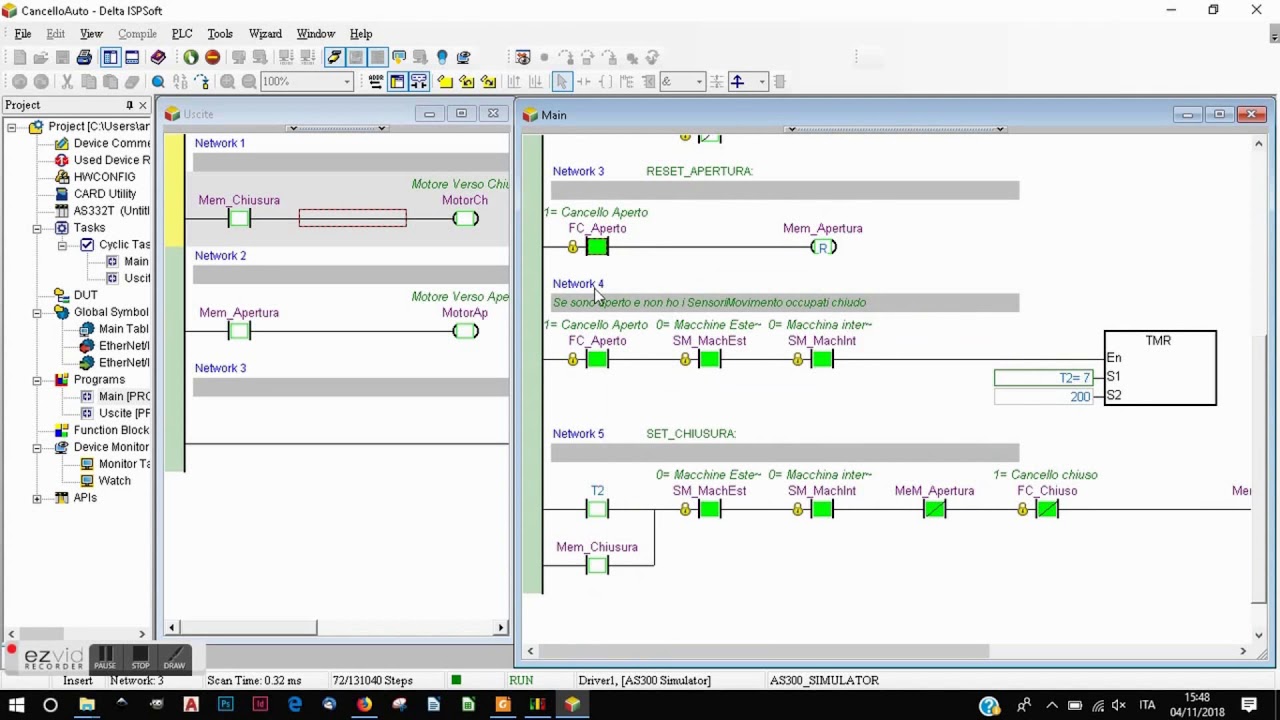This screenshot has height=720, width=1280.
Task: Open HWCONFIG in the project tree
Action: (104, 177)
